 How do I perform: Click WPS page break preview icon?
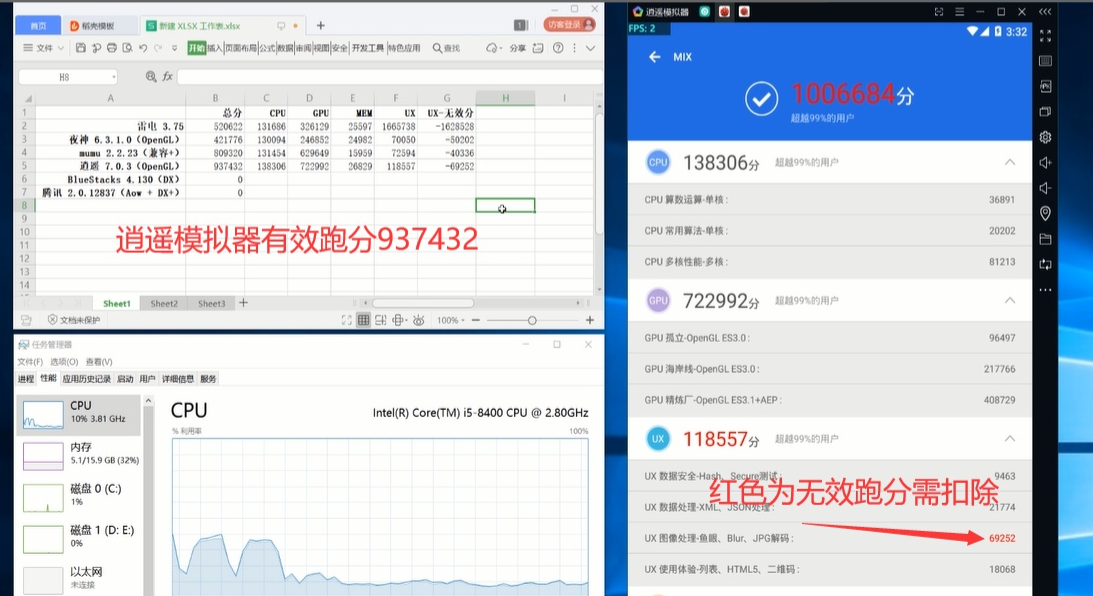(381, 320)
